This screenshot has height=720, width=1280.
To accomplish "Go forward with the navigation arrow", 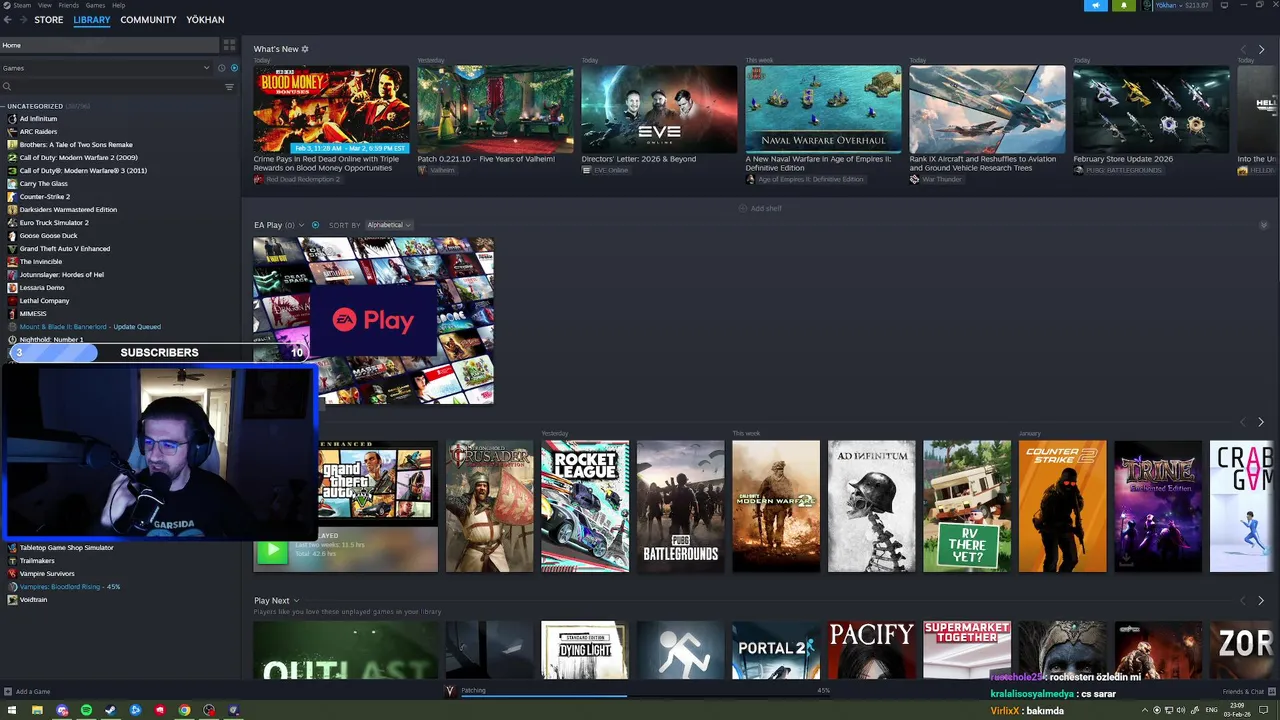I will tap(25, 20).
